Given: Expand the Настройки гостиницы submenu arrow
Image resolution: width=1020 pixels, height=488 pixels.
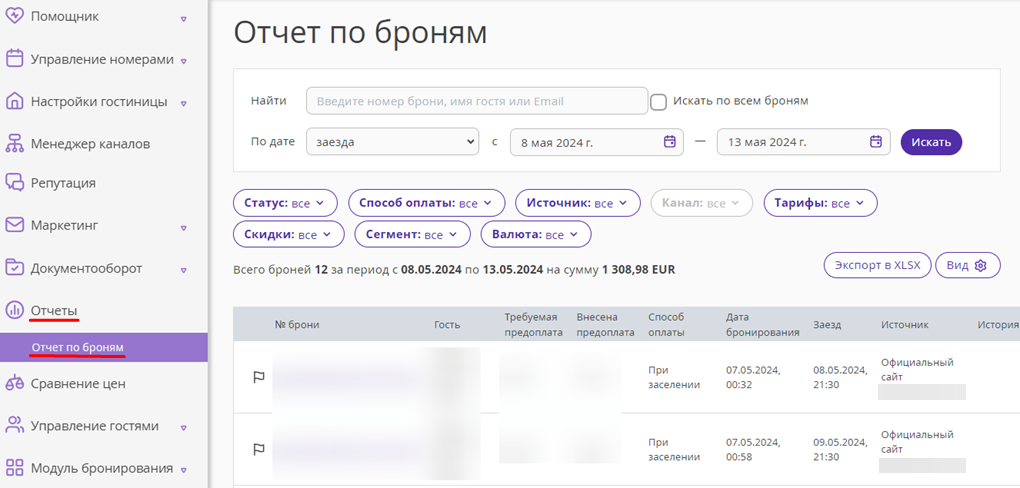Looking at the screenshot, I should [183, 103].
